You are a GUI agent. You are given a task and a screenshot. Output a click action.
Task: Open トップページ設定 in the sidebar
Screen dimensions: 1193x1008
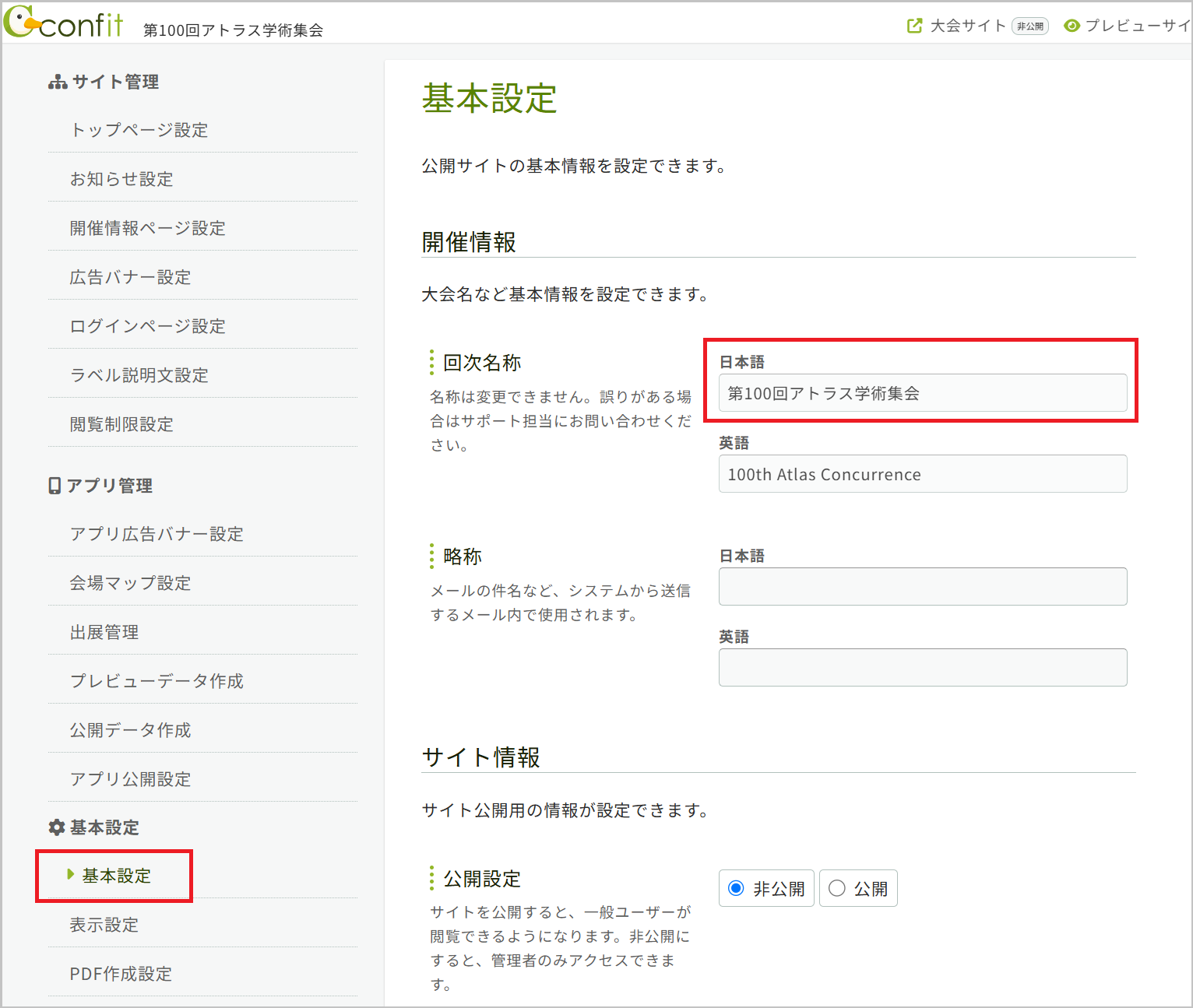139,130
